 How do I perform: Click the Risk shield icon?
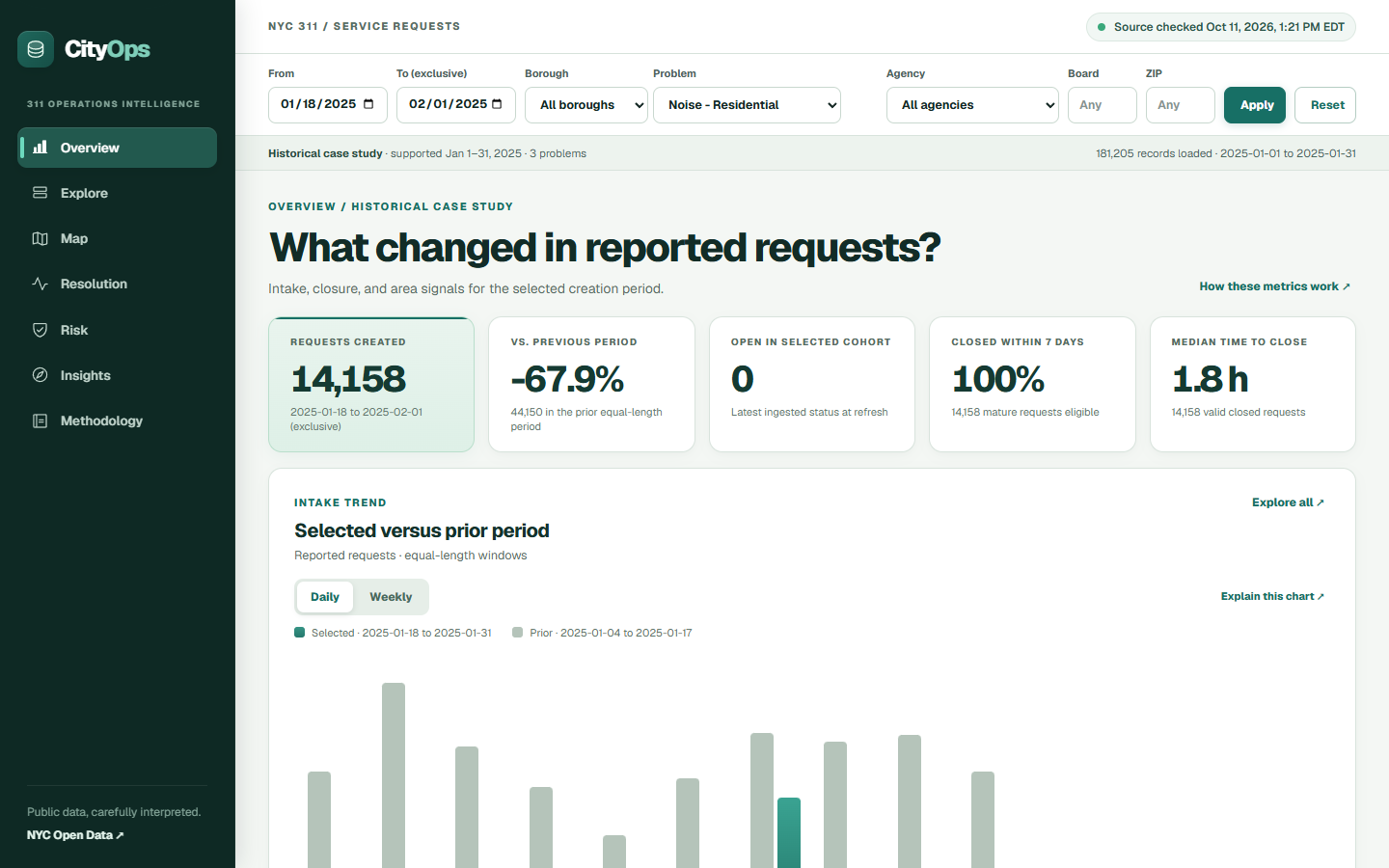tap(41, 330)
